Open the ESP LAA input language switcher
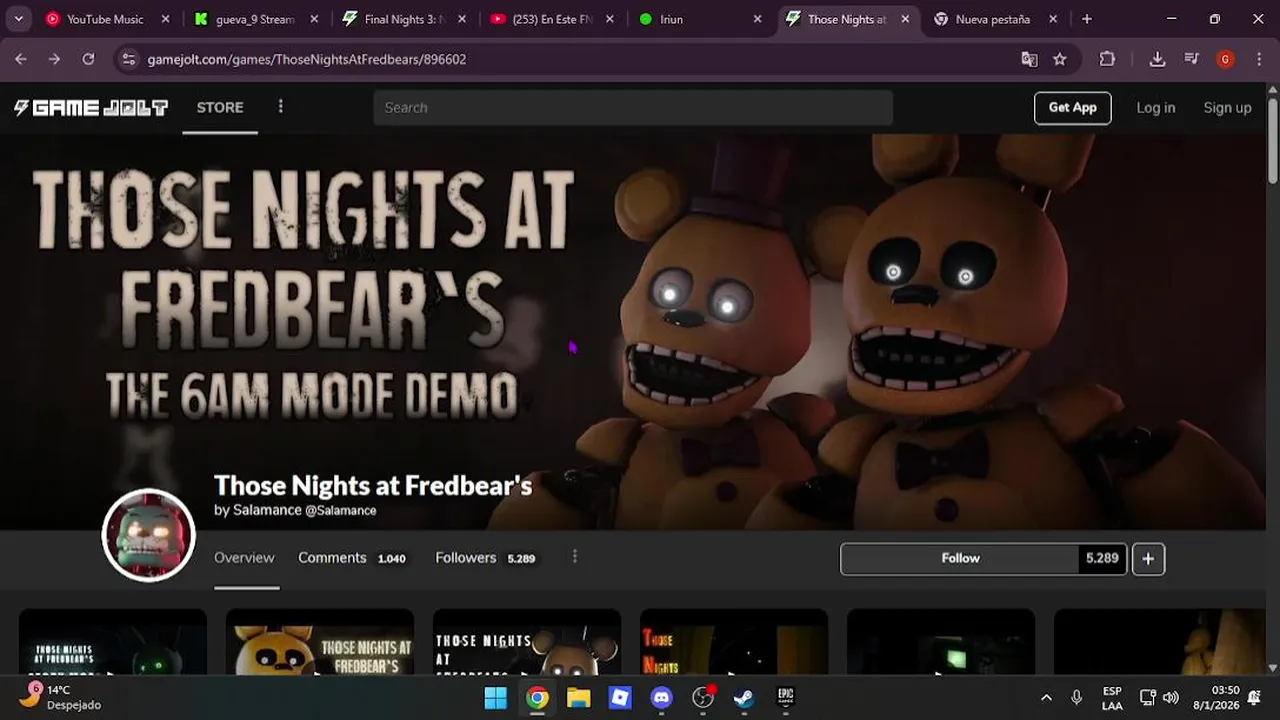Image resolution: width=1280 pixels, height=720 pixels. coord(1112,698)
